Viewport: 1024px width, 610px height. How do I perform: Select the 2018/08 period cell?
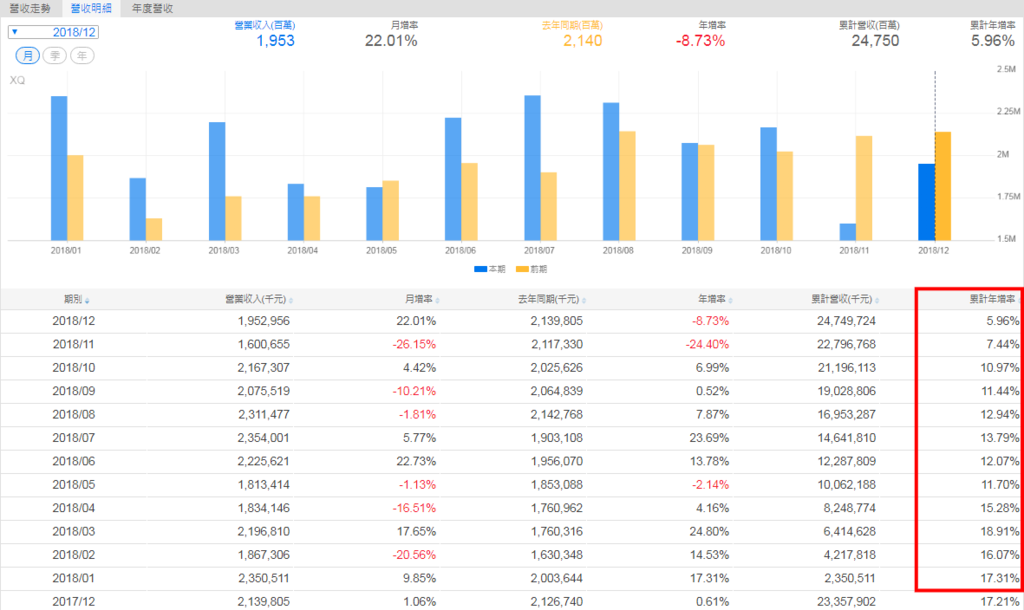click(74, 414)
